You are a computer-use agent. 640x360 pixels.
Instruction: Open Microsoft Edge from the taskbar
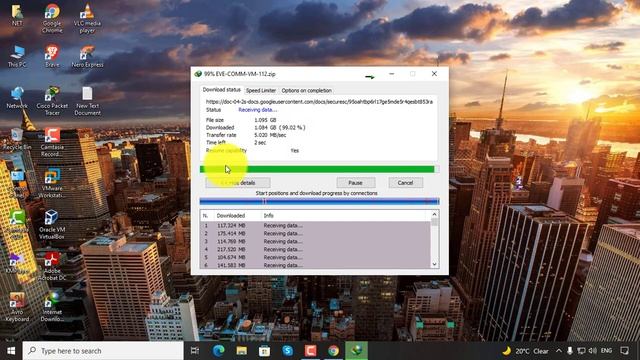tap(218, 351)
